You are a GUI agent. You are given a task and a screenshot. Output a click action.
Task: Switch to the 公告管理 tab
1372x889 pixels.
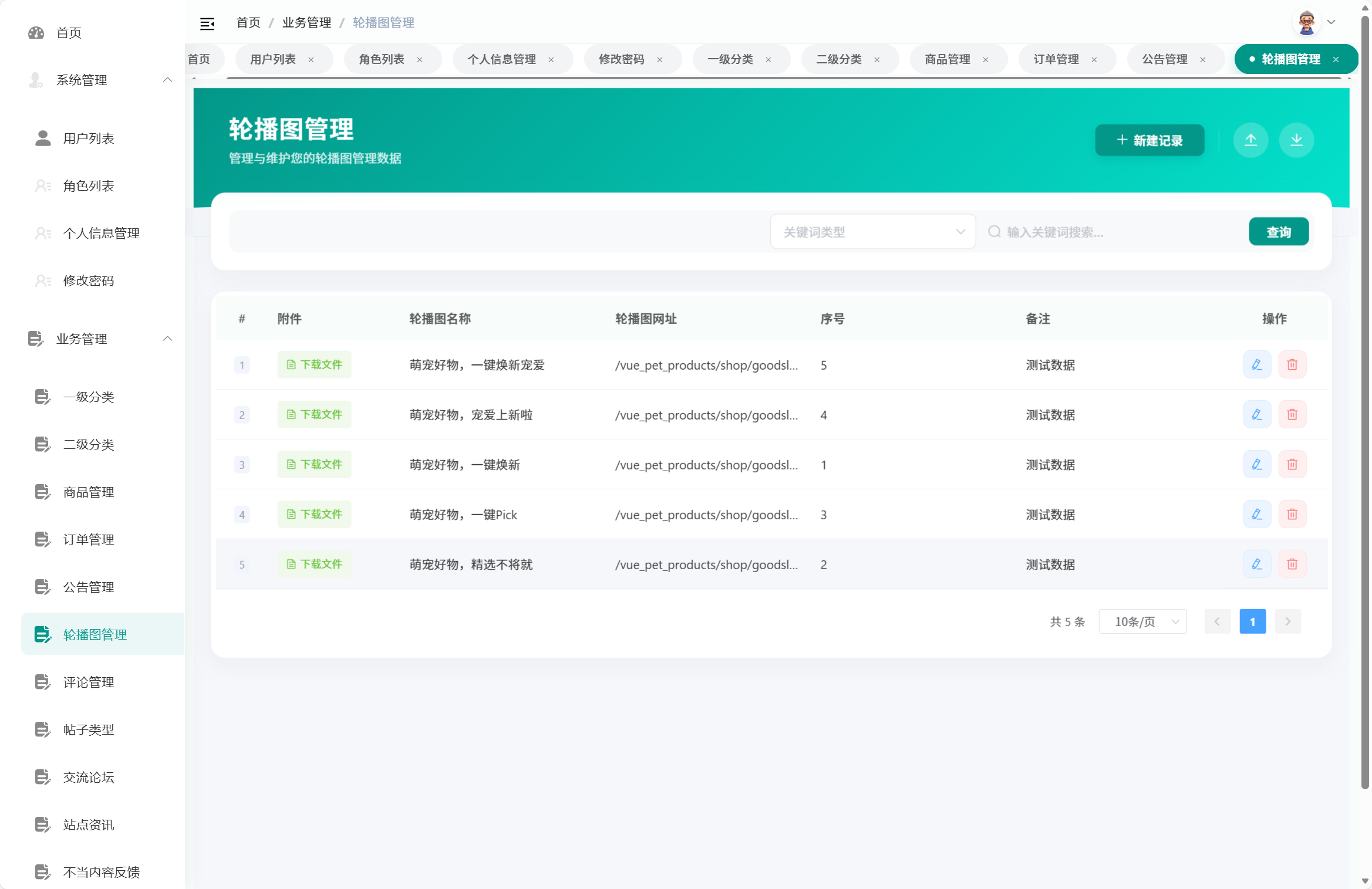click(x=1164, y=59)
